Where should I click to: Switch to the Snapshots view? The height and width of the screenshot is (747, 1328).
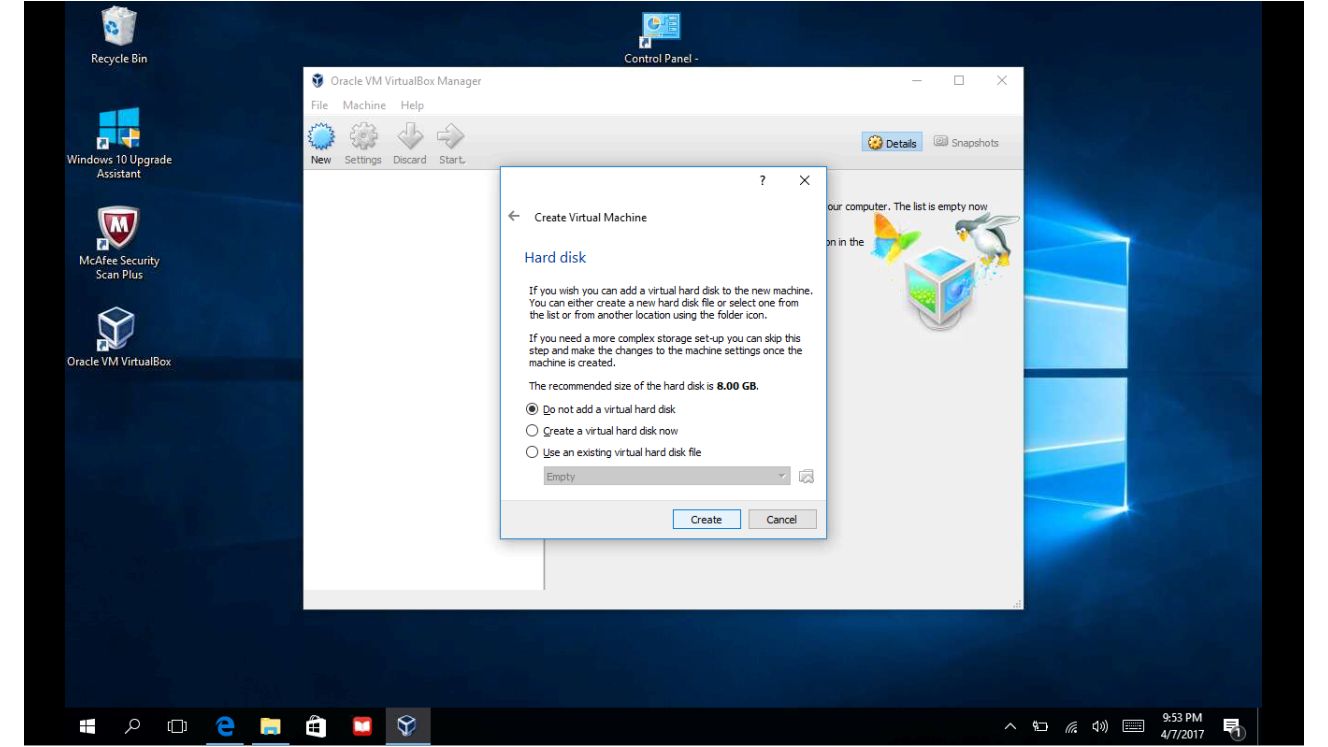point(966,142)
